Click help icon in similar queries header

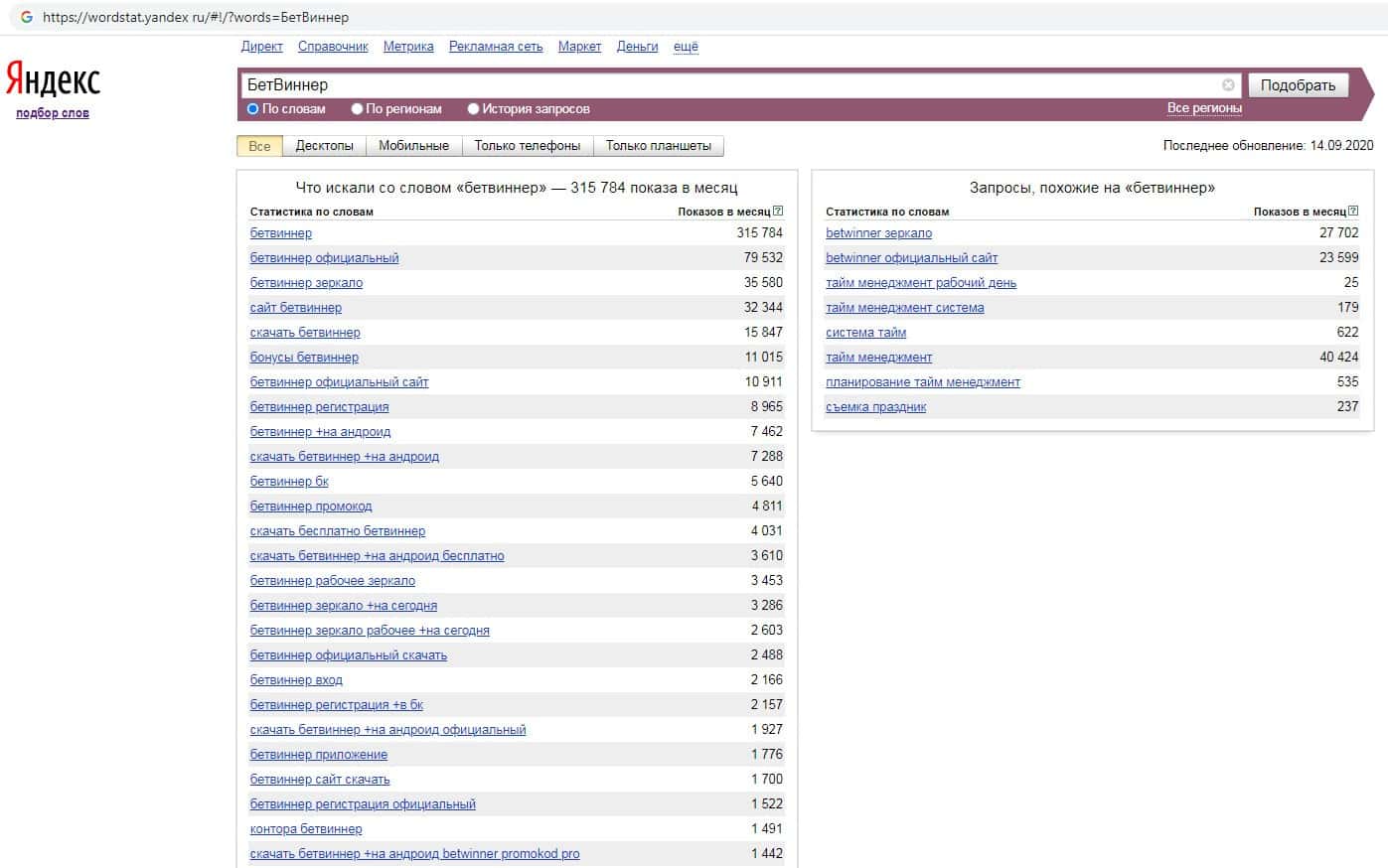[1353, 212]
